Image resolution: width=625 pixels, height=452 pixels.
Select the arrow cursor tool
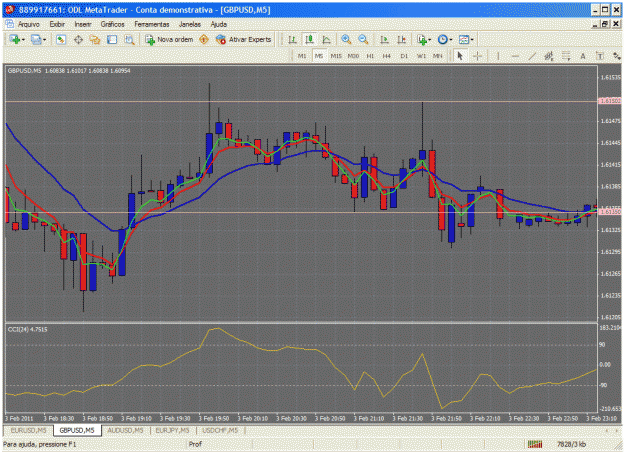tap(460, 56)
